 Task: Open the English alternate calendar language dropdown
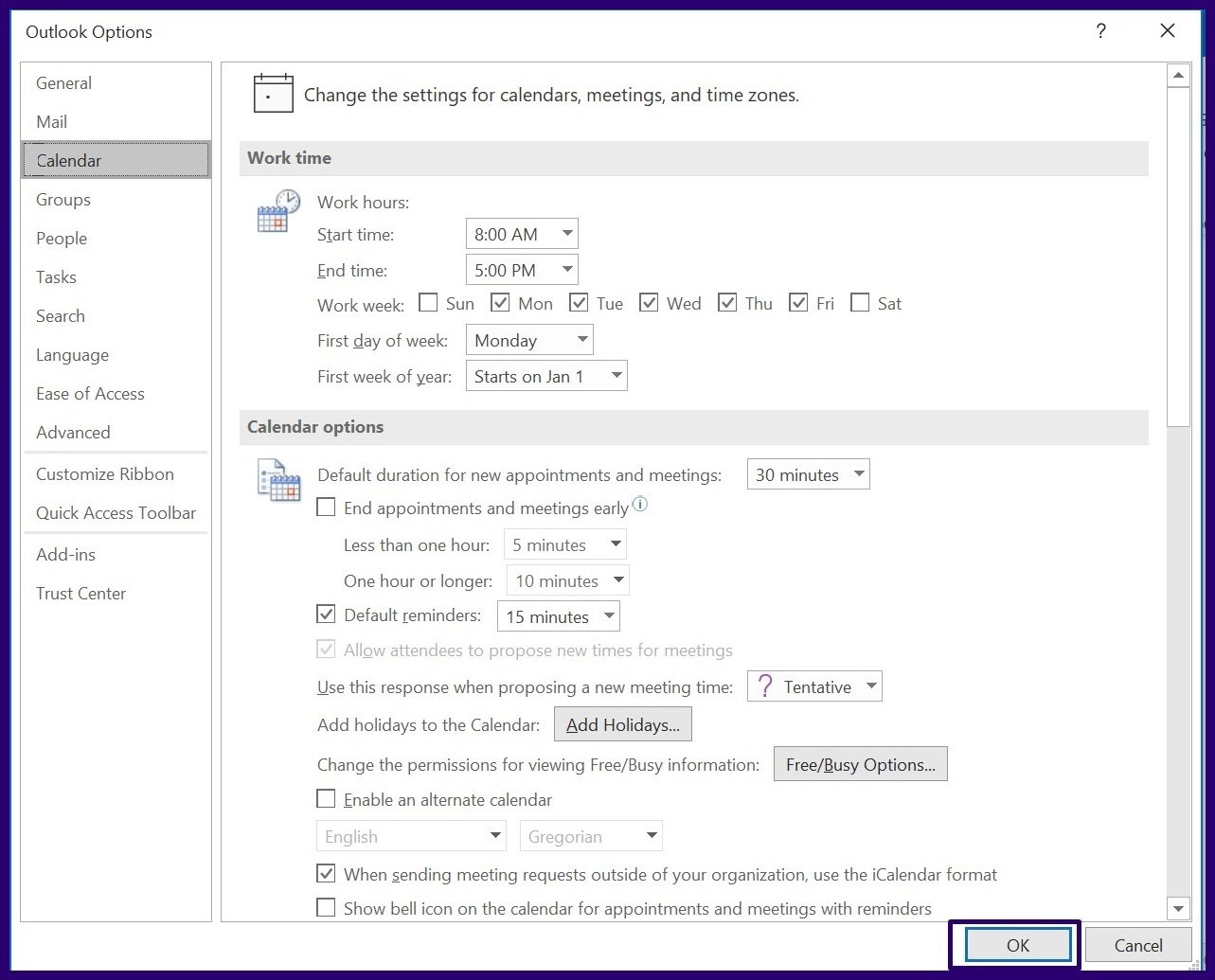click(411, 836)
